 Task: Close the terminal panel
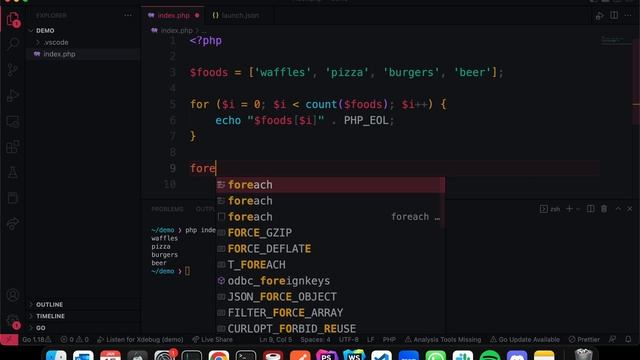[x=630, y=209]
